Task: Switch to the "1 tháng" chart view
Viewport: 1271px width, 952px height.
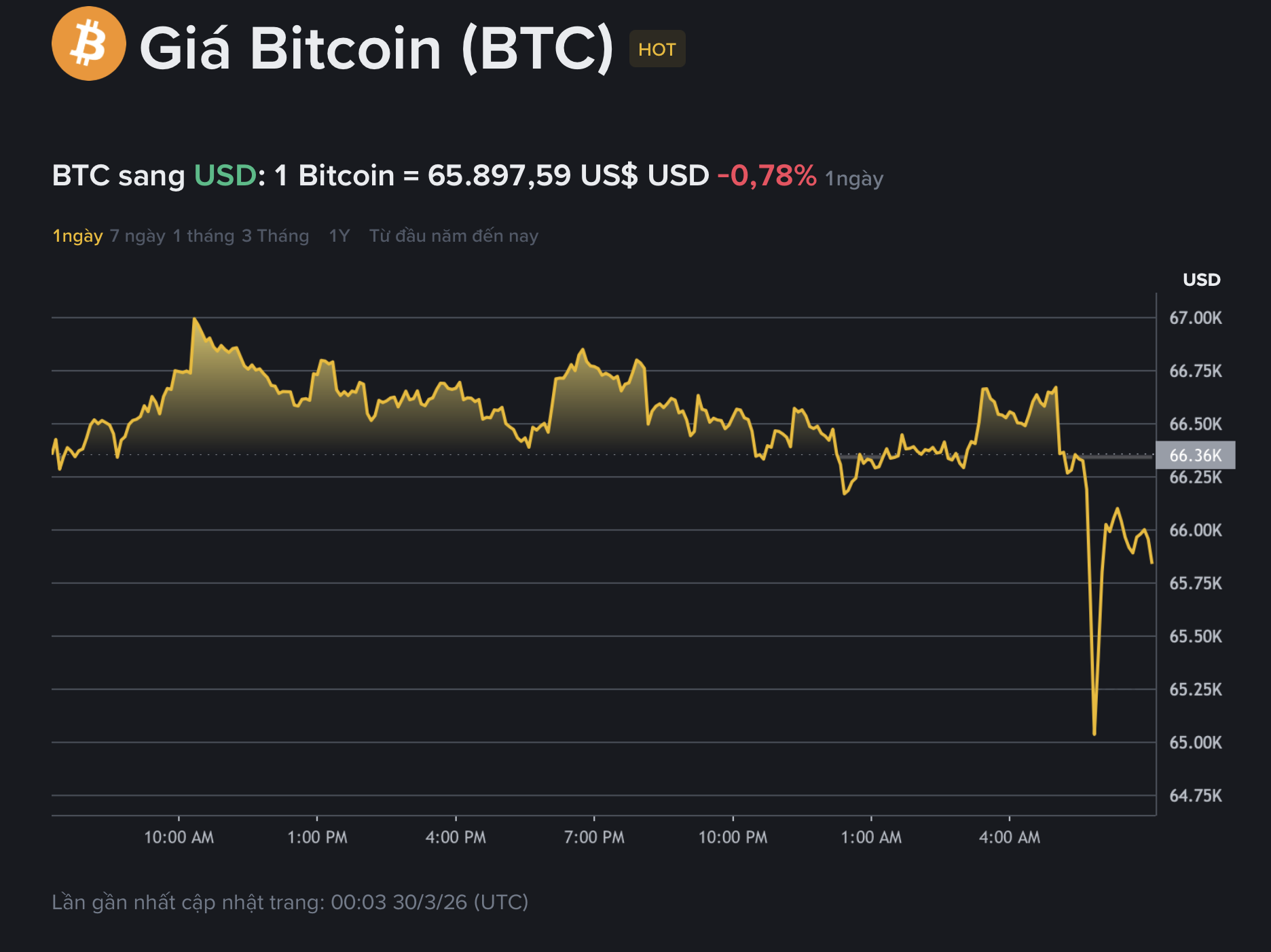Action: 202,236
